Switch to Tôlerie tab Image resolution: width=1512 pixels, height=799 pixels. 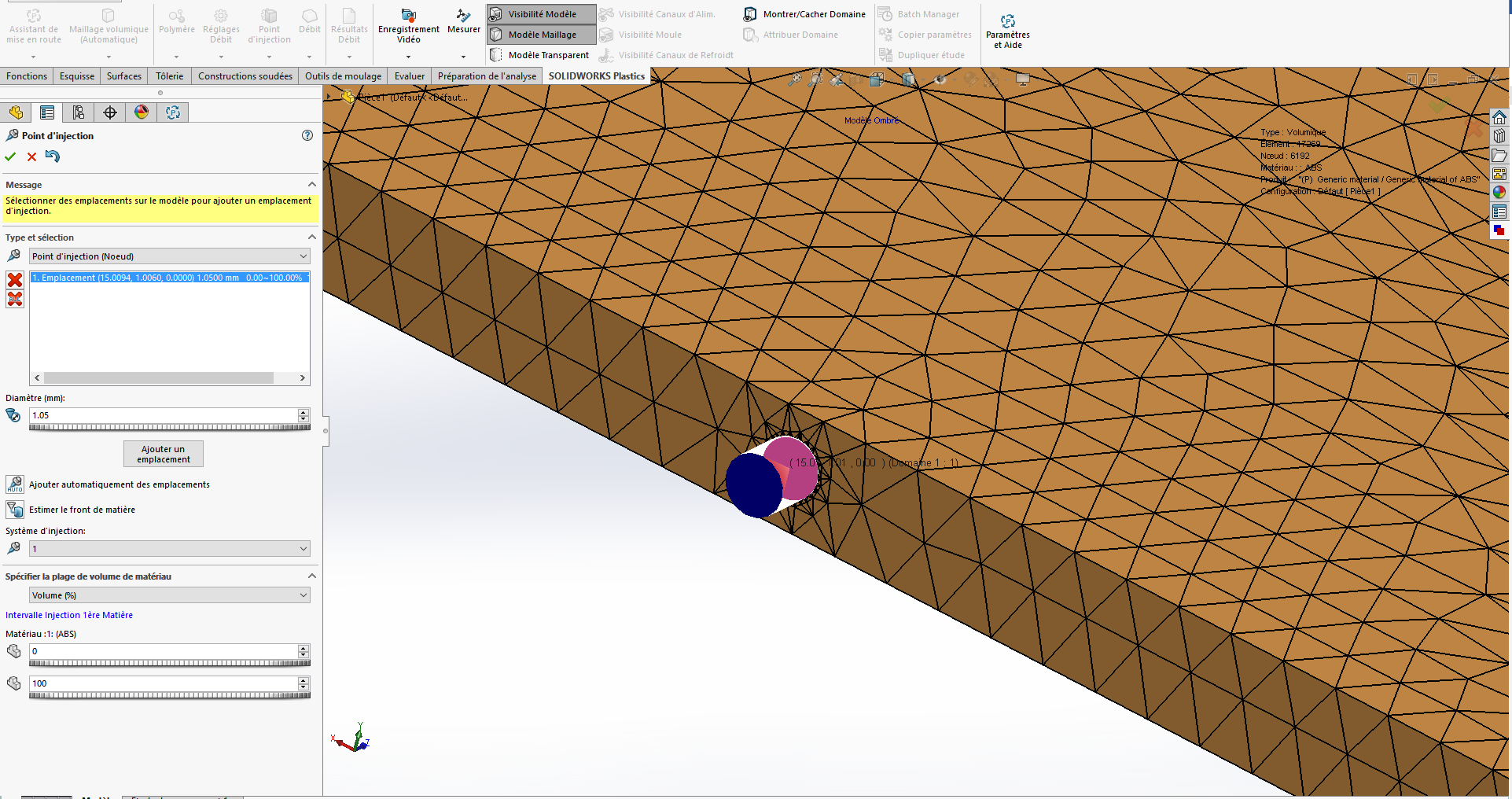[170, 76]
